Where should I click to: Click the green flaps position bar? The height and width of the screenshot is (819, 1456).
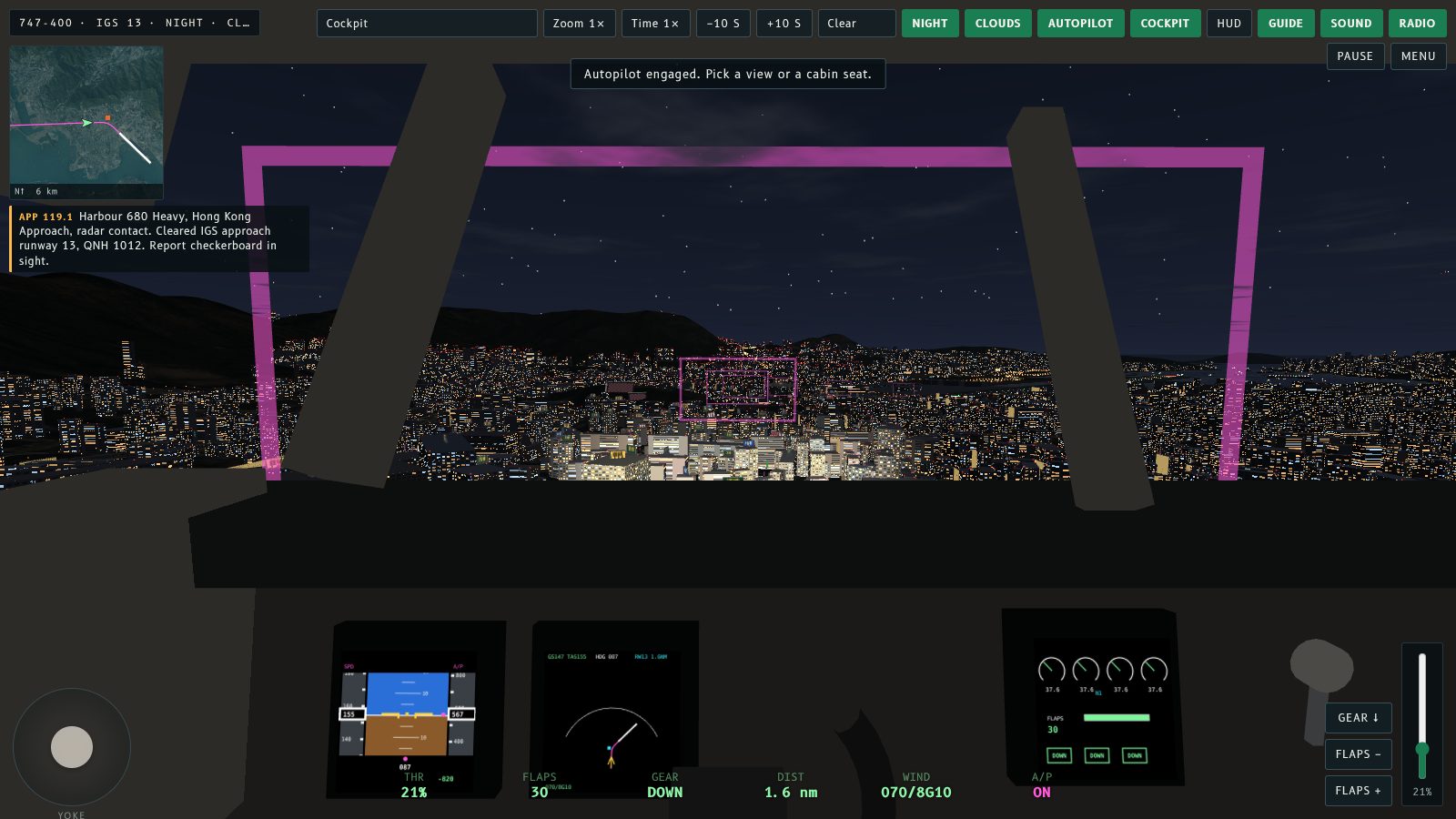1117,717
